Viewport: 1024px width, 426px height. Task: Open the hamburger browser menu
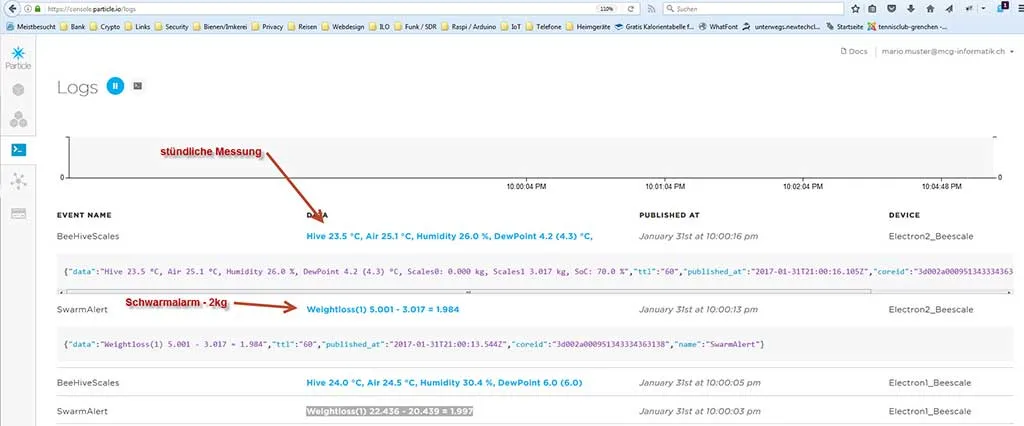(1020, 9)
